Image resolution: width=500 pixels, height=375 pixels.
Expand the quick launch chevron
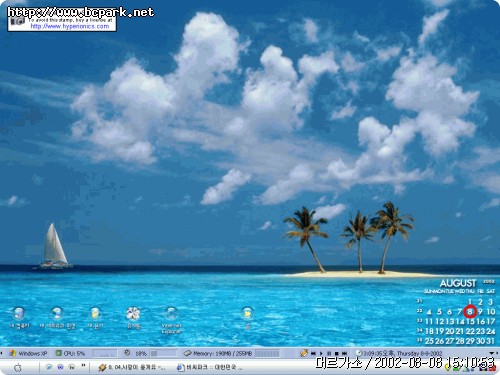[83, 366]
